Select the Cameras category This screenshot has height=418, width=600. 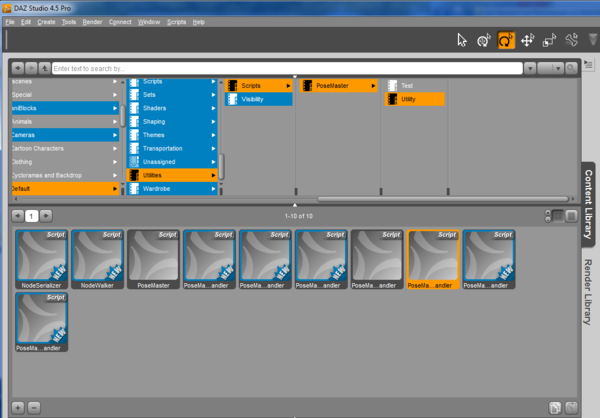[65, 135]
